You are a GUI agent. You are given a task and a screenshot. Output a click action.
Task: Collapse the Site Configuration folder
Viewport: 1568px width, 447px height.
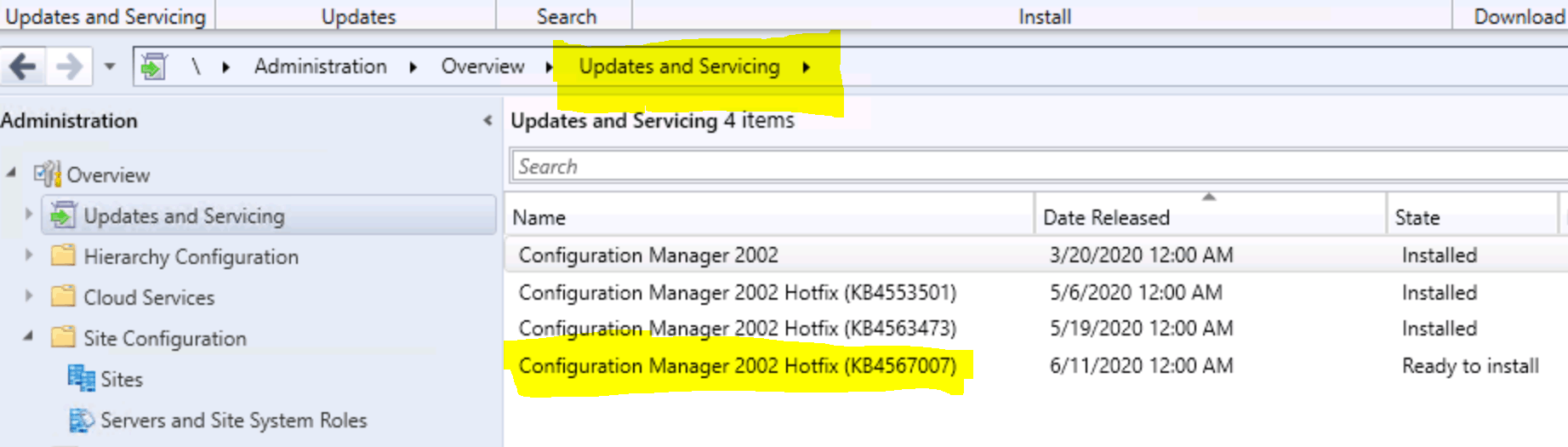click(28, 336)
